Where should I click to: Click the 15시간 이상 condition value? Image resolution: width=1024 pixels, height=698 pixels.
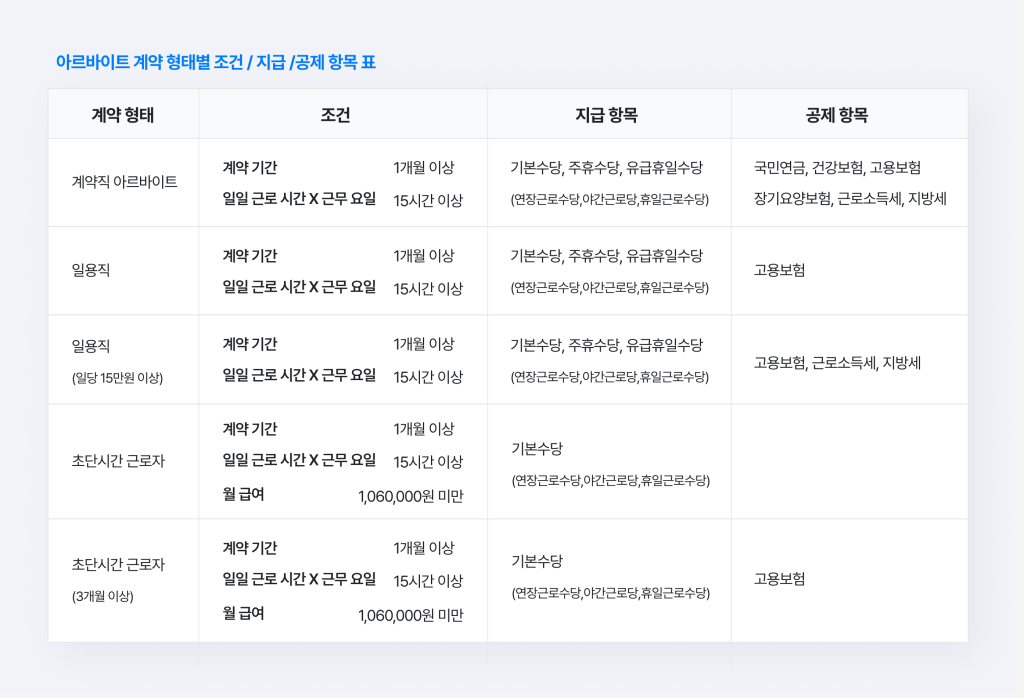point(425,197)
